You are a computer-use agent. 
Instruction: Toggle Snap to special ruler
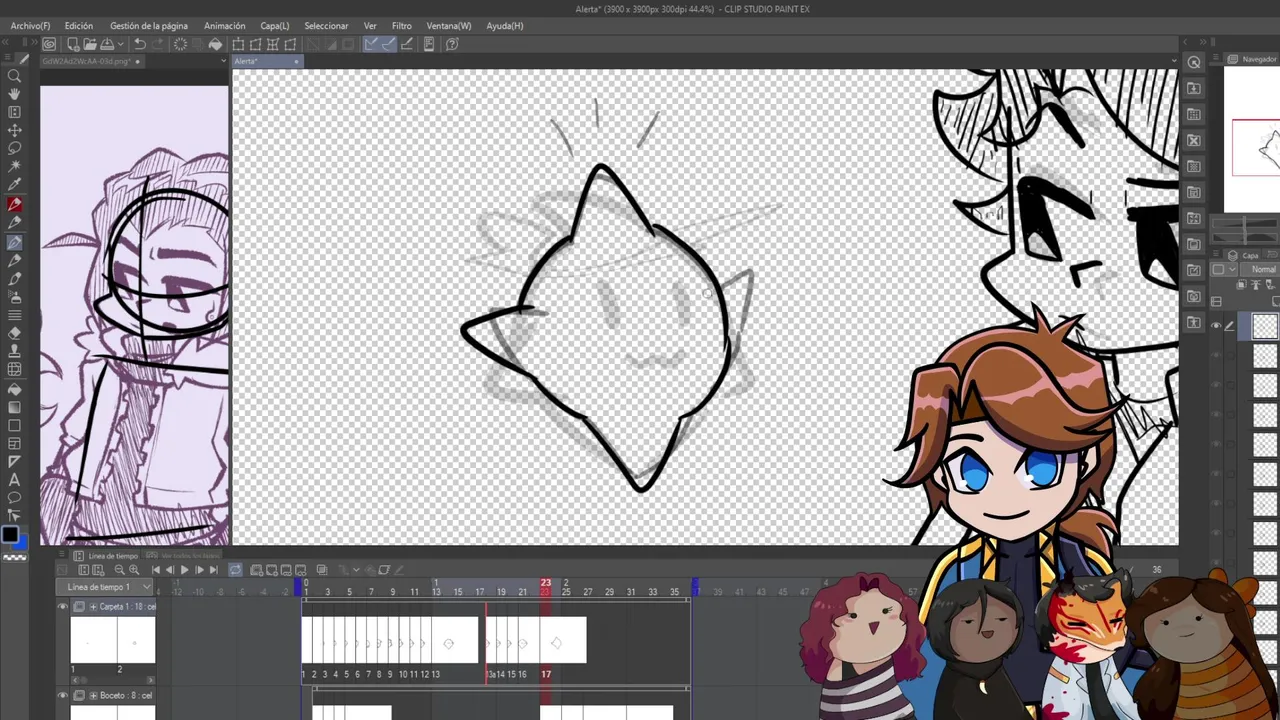[388, 44]
